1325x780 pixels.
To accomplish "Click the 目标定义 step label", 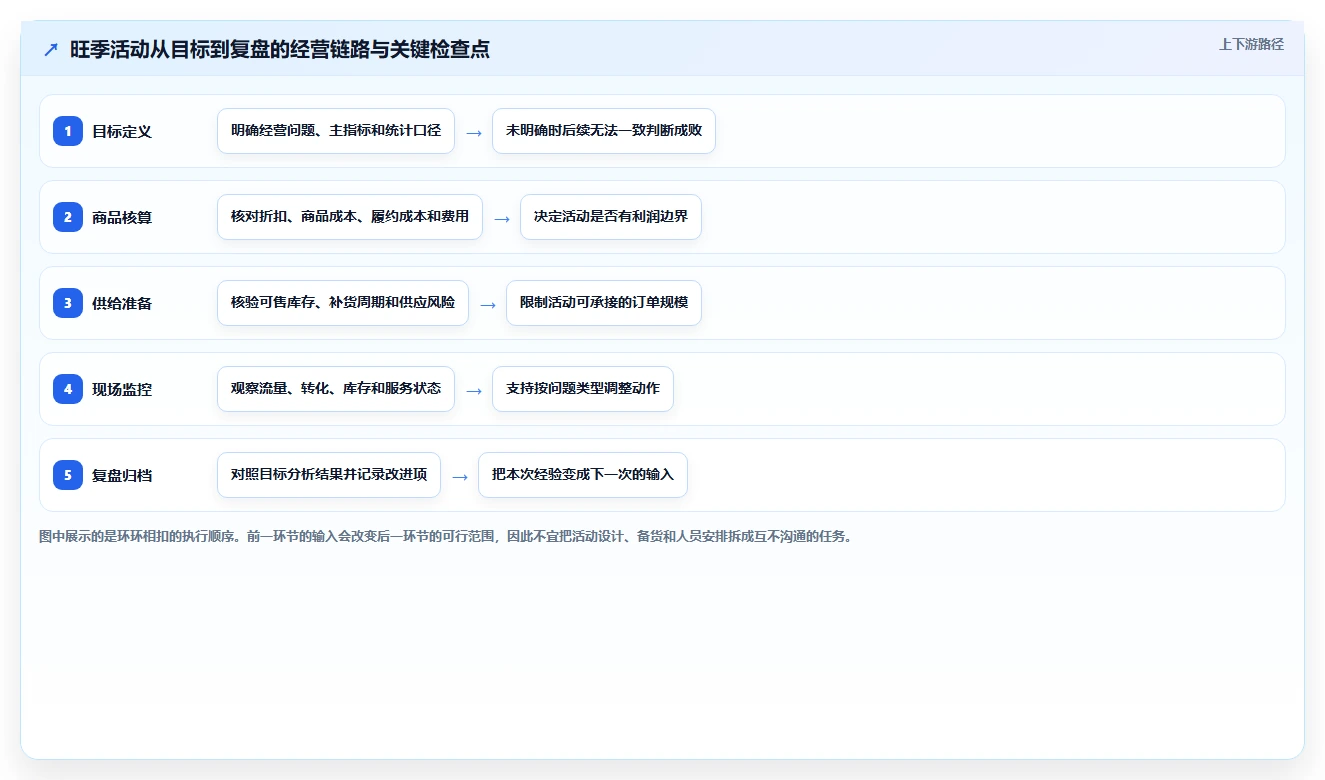I will click(x=122, y=131).
